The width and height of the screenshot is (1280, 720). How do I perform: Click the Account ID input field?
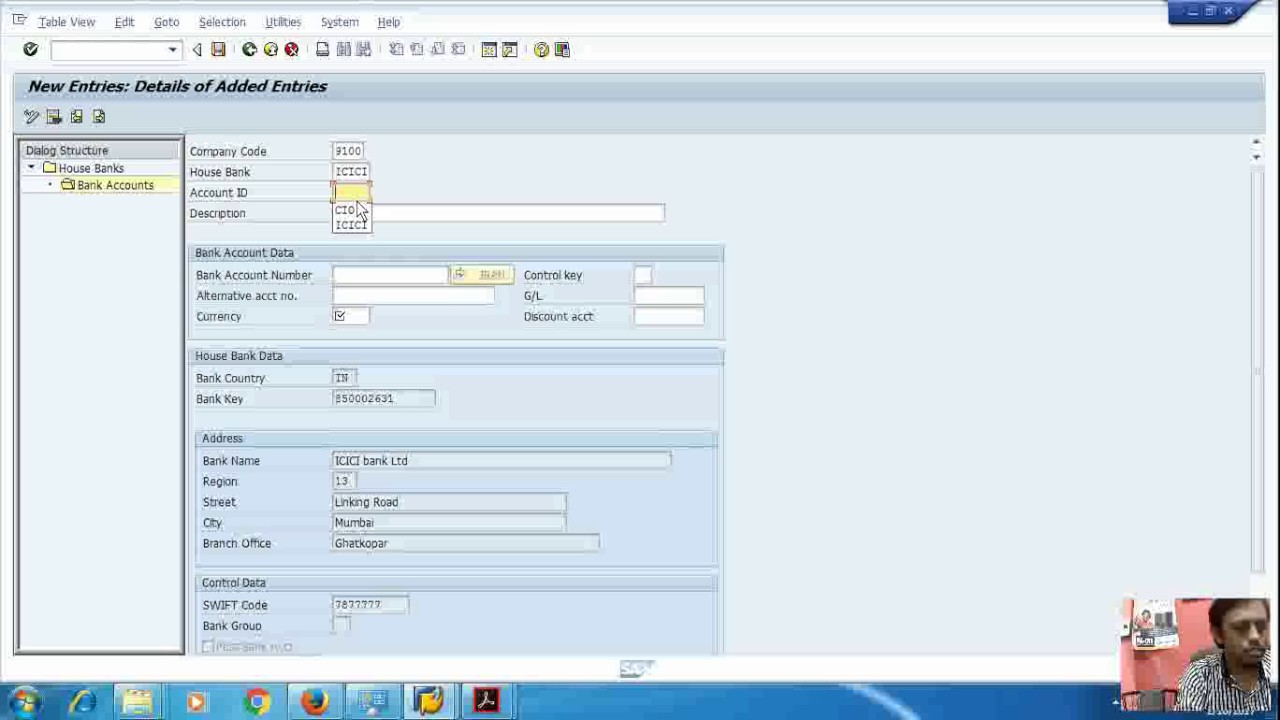(351, 192)
